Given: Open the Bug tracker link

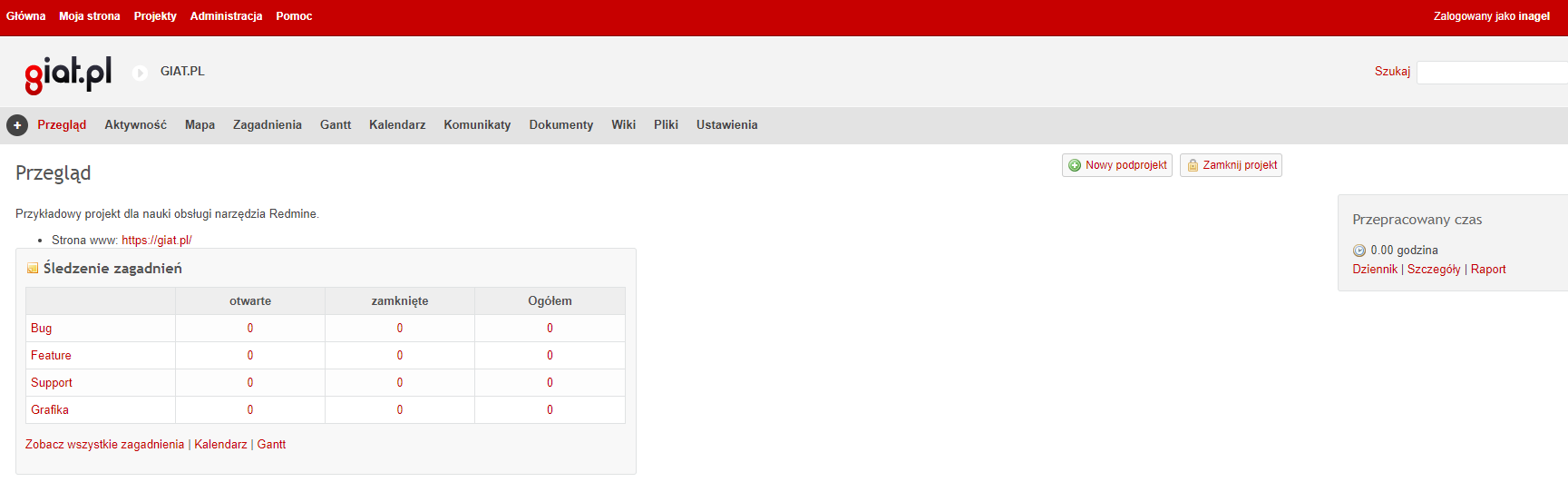Looking at the screenshot, I should [41, 329].
